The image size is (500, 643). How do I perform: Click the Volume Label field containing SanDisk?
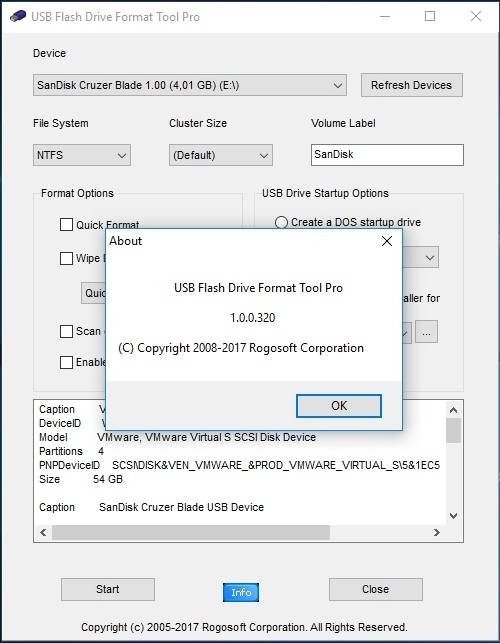pos(387,155)
